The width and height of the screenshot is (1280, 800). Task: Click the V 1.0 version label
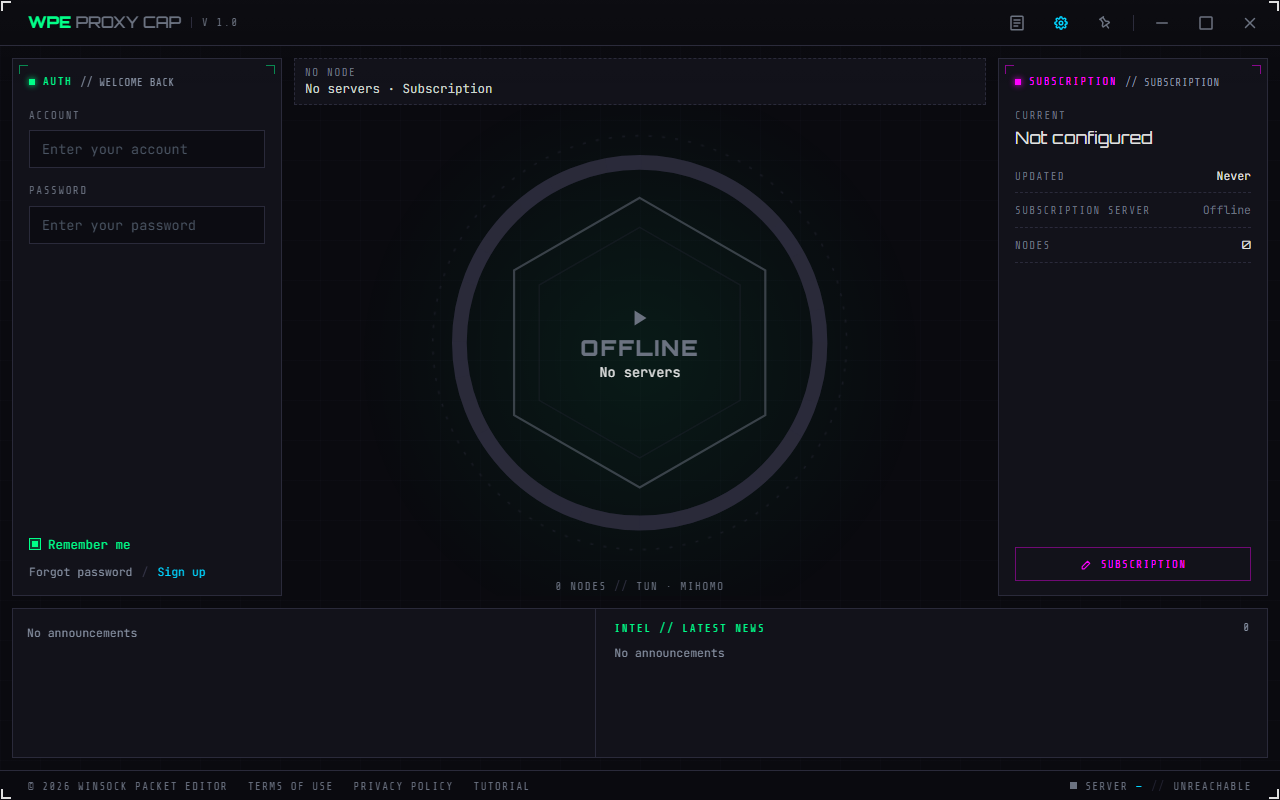point(220,22)
